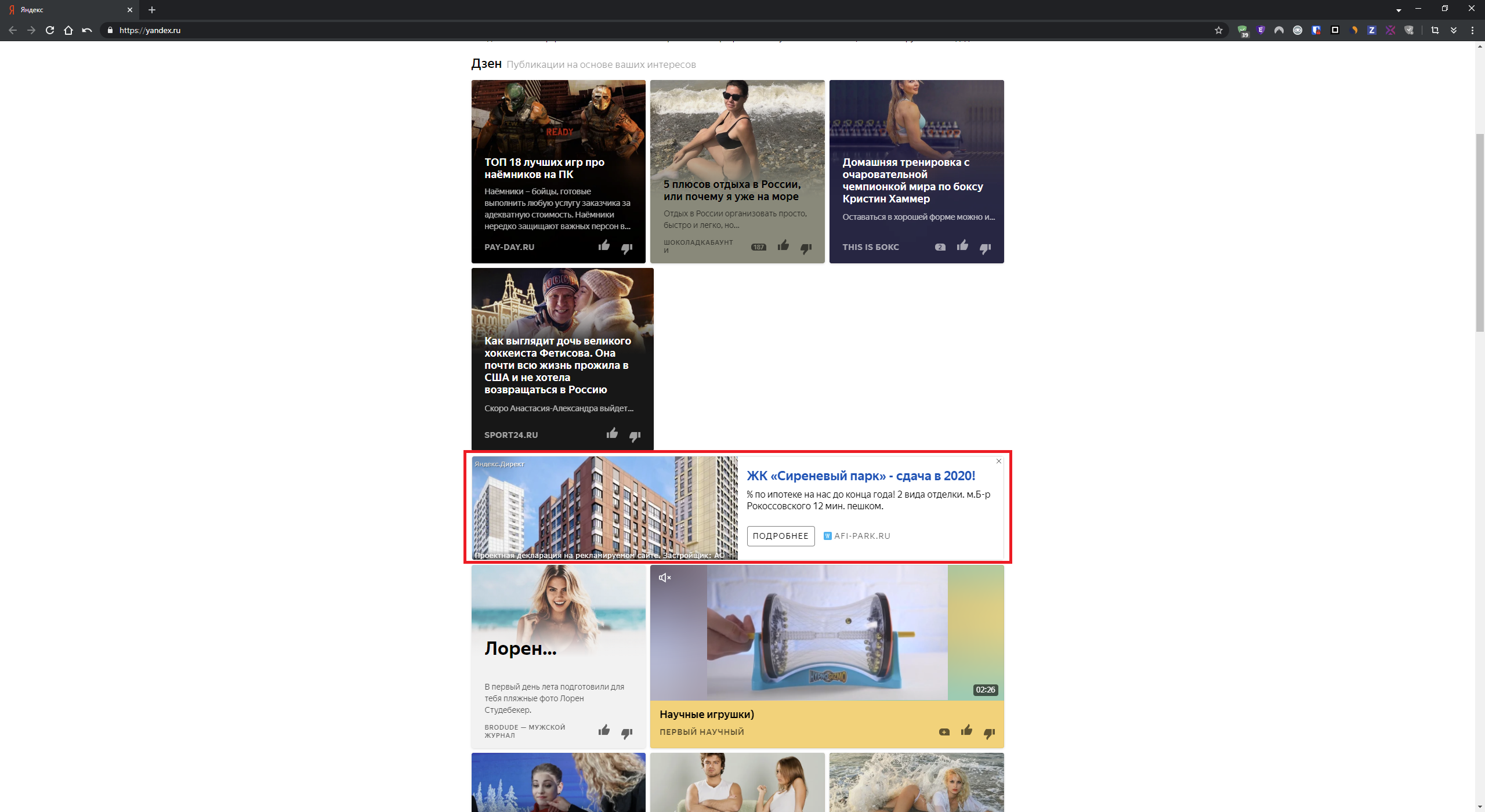Open the tab list dropdown caret
1485x812 pixels.
click(1398, 9)
